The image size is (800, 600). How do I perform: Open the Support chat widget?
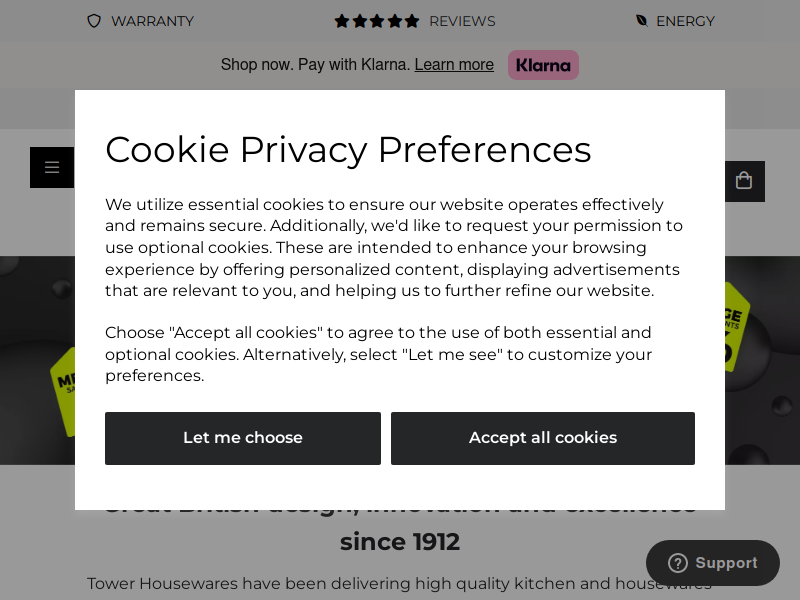(x=713, y=563)
